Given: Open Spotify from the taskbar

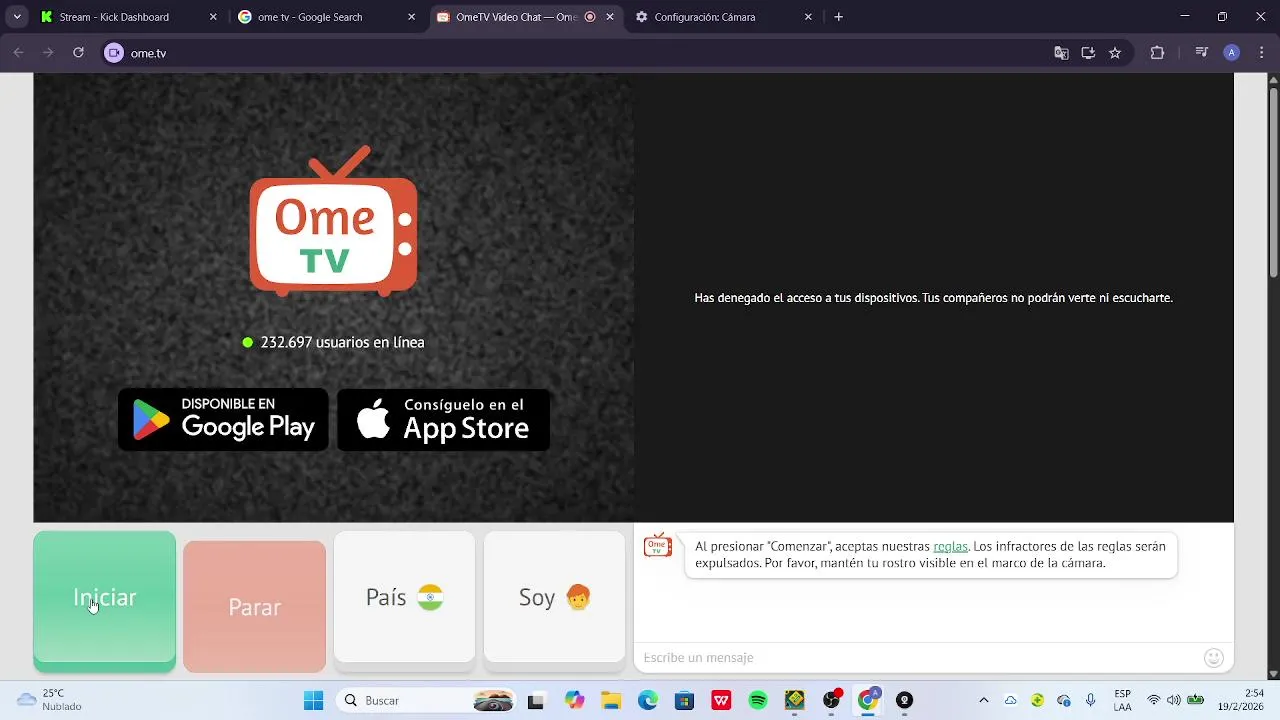Looking at the screenshot, I should coord(758,700).
